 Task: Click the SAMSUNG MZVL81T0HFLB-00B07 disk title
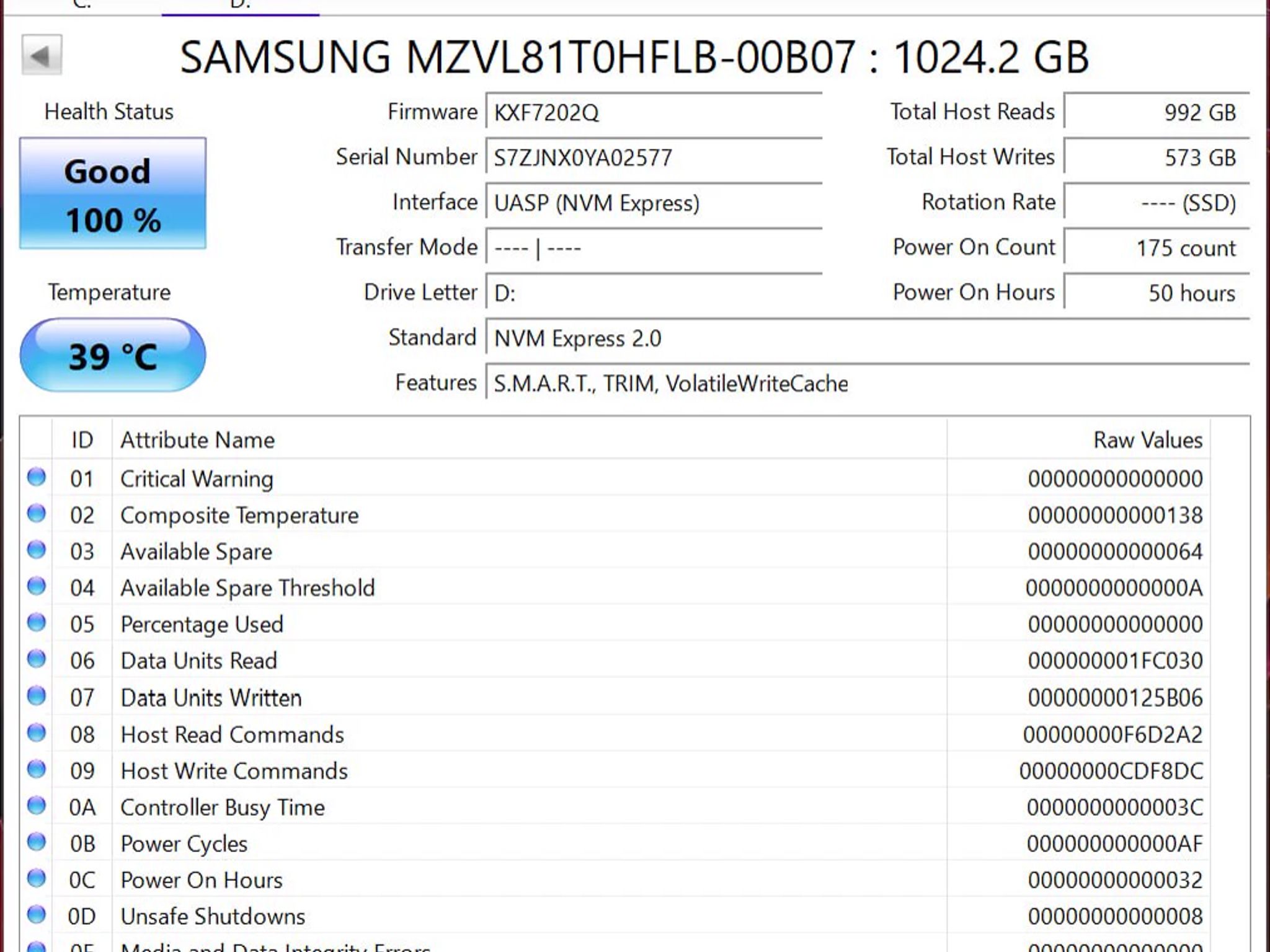click(634, 56)
